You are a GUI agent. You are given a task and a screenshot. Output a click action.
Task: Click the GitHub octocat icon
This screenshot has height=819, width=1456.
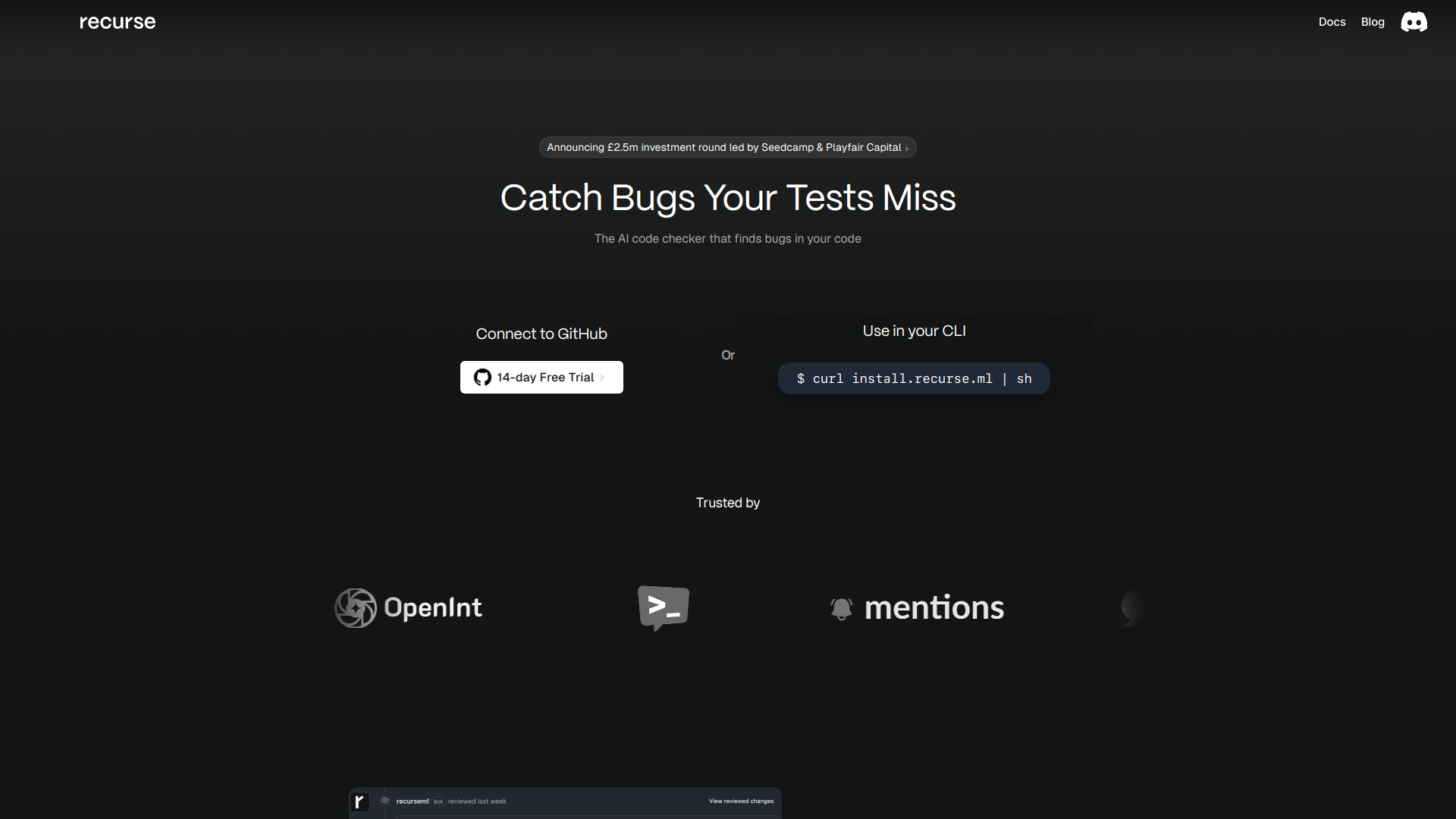(x=482, y=378)
